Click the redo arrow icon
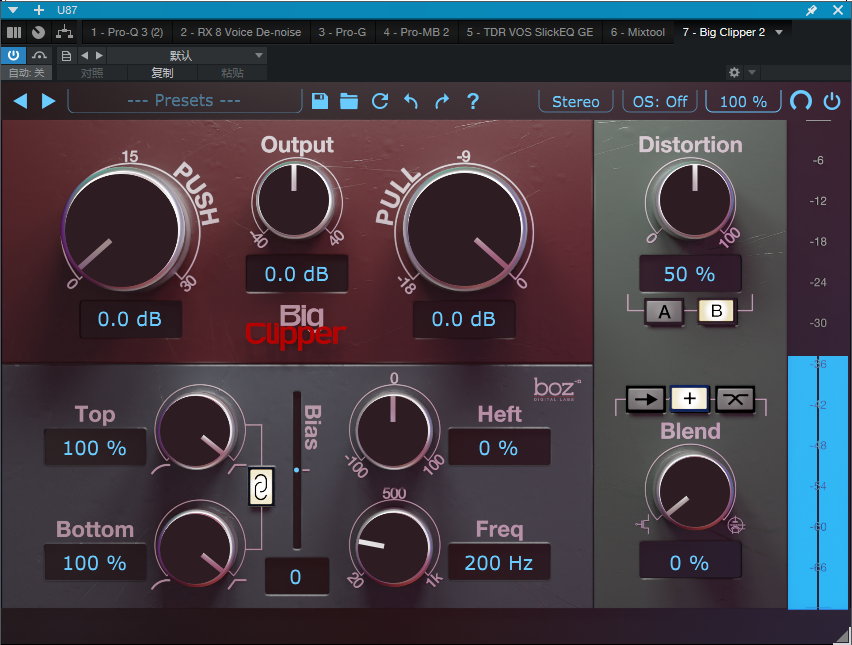Viewport: 852px width, 645px height. (442, 101)
